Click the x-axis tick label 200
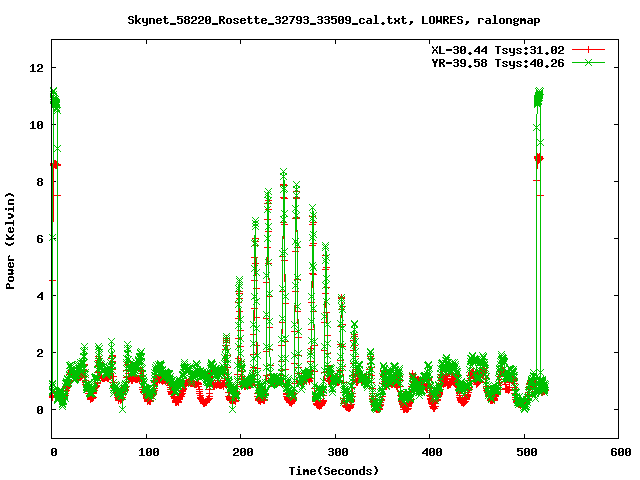 (x=242, y=452)
